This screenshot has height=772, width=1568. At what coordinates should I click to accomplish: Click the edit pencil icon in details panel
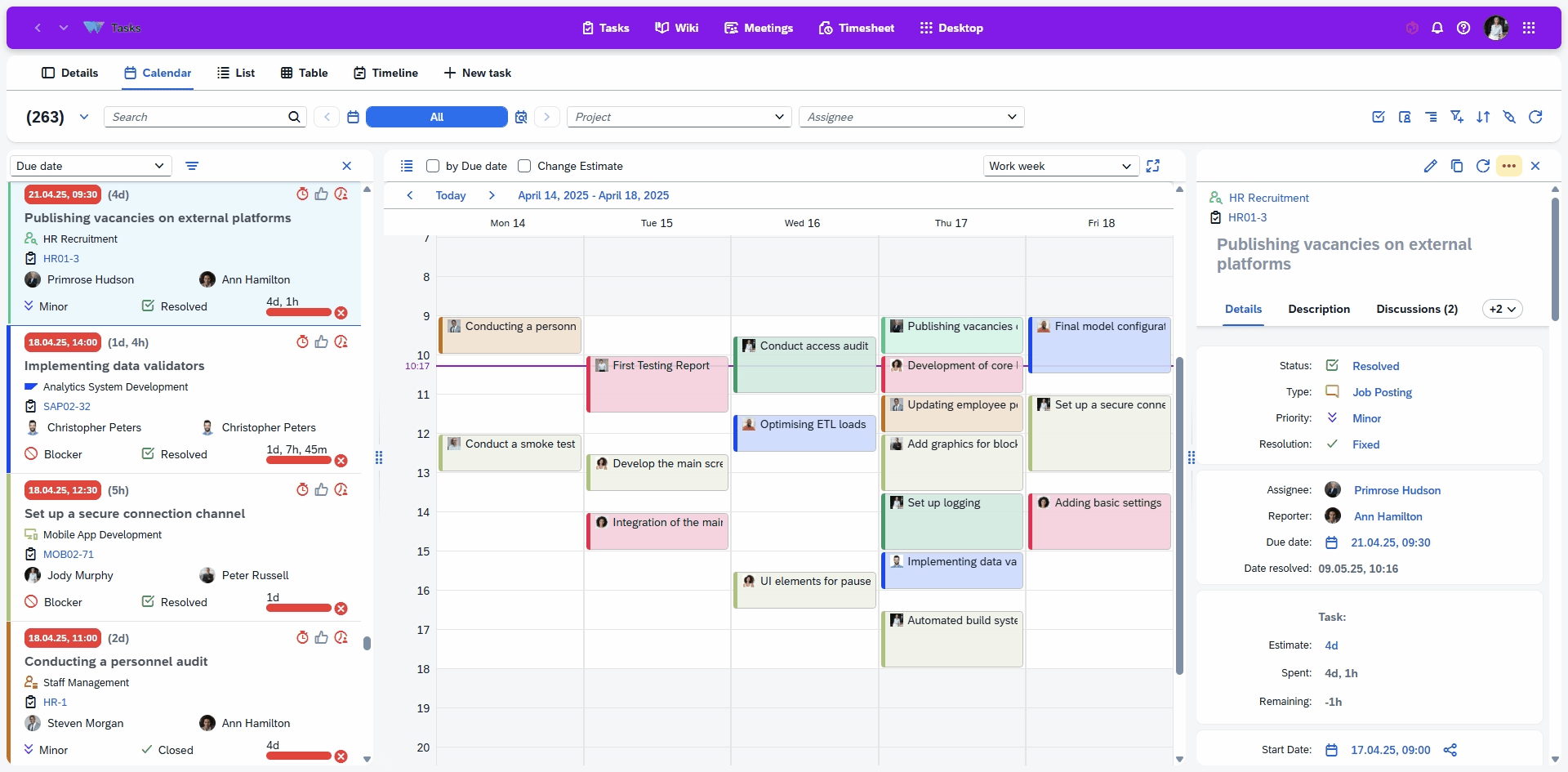(x=1430, y=166)
